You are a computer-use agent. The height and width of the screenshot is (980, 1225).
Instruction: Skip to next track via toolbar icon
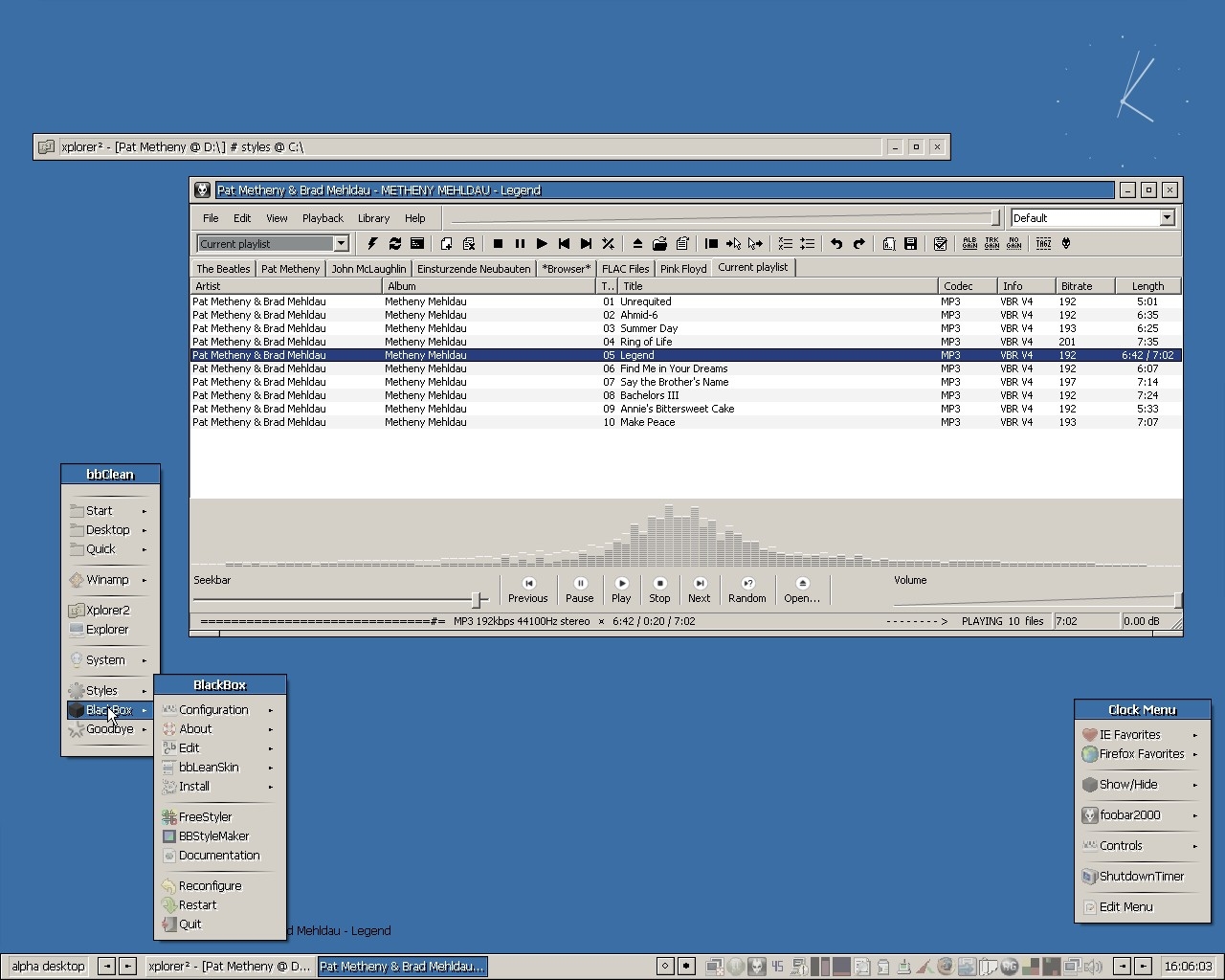(586, 244)
